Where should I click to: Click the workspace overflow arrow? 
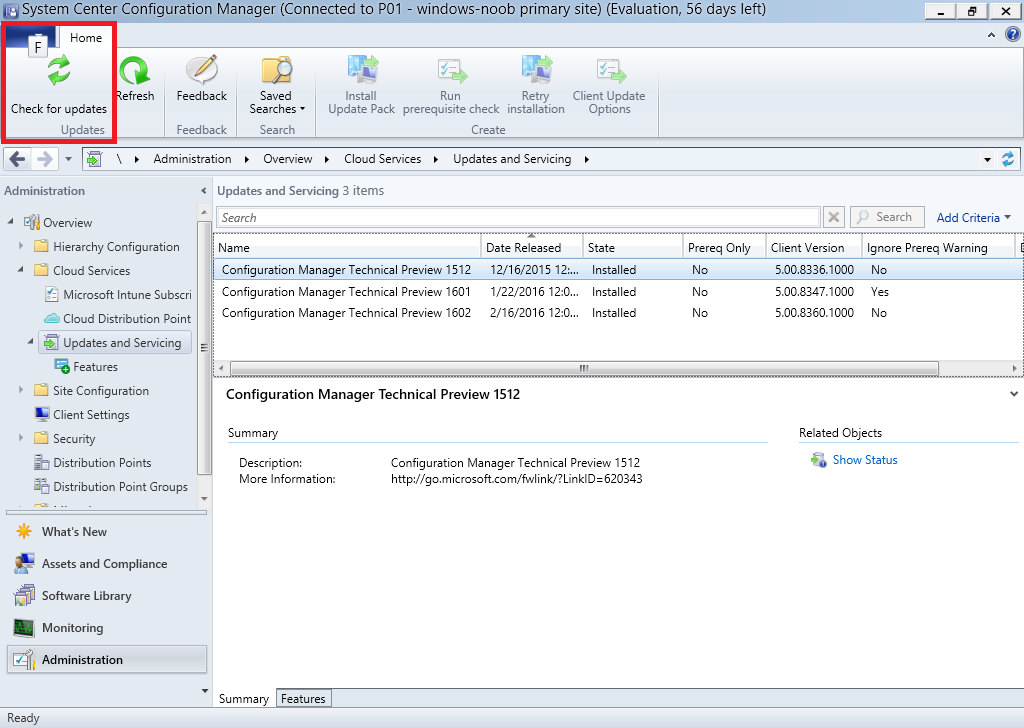click(204, 691)
